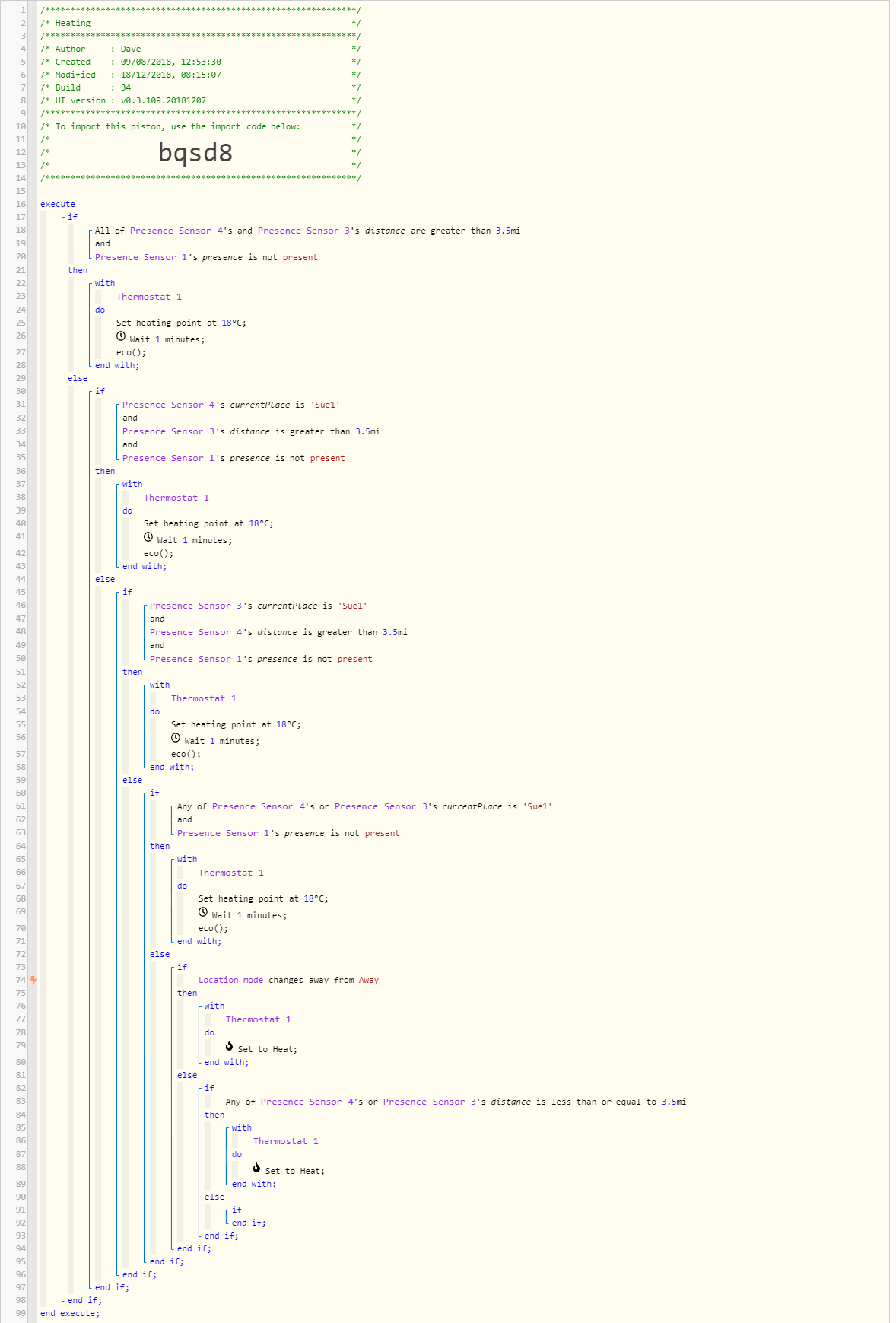Click the else keyword on line 81
Screen dimensions: 896x1323
pos(187,1075)
